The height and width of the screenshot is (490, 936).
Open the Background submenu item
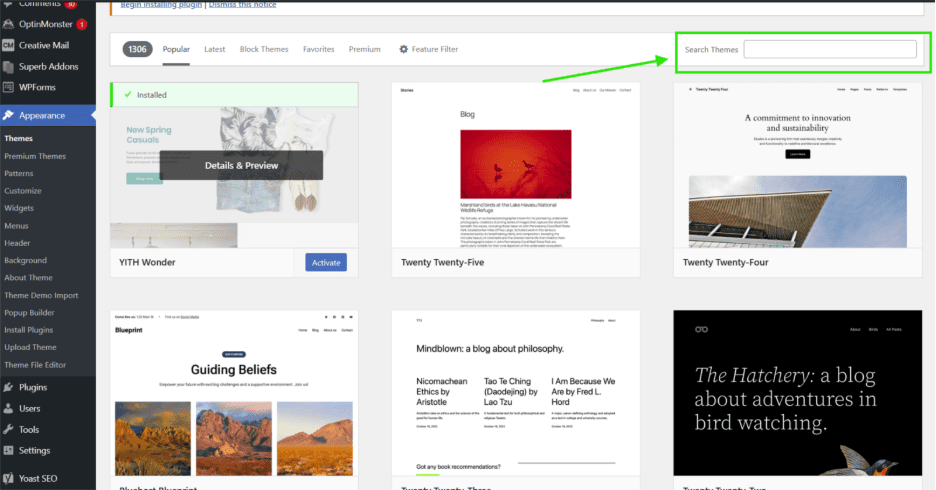pos(26,260)
